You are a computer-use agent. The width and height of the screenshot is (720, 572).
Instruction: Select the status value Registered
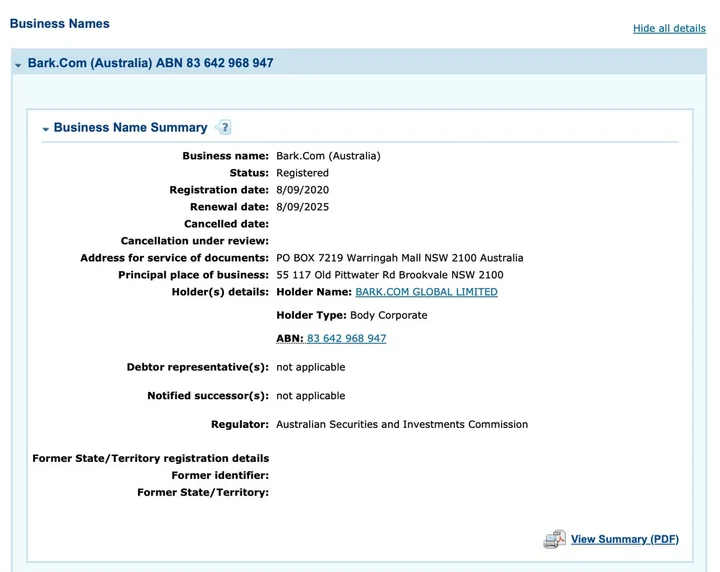pos(302,173)
